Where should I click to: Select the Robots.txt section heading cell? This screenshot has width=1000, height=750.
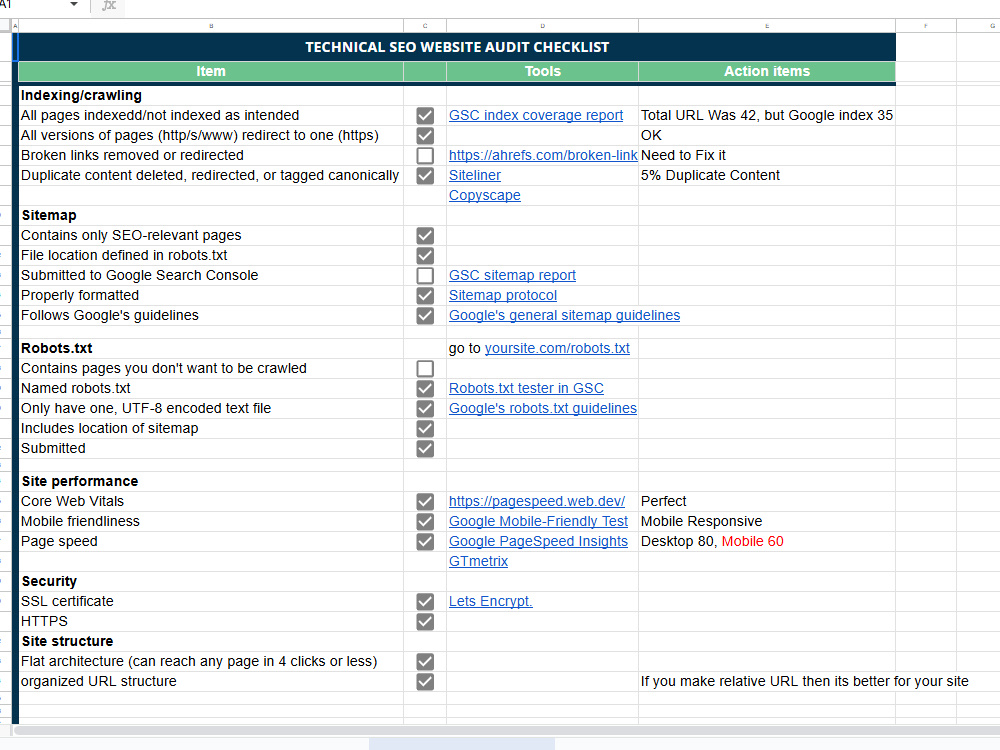point(210,348)
